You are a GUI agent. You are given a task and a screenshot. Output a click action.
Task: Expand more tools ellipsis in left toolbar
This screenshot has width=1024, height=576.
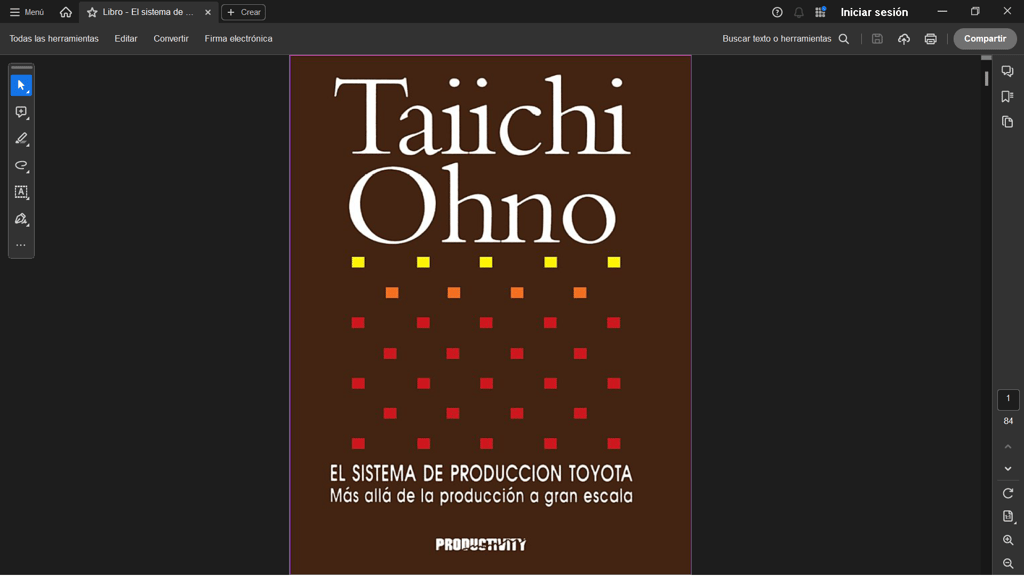(21, 246)
